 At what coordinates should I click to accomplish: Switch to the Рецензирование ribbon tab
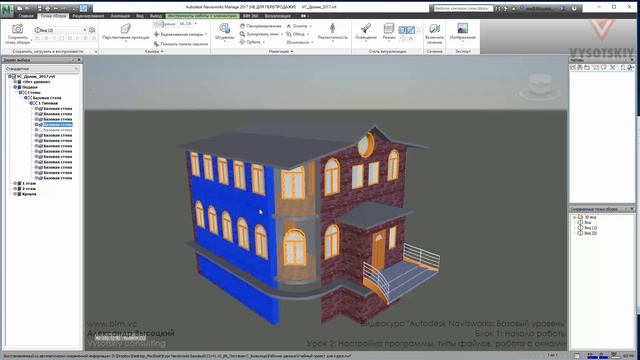click(88, 16)
